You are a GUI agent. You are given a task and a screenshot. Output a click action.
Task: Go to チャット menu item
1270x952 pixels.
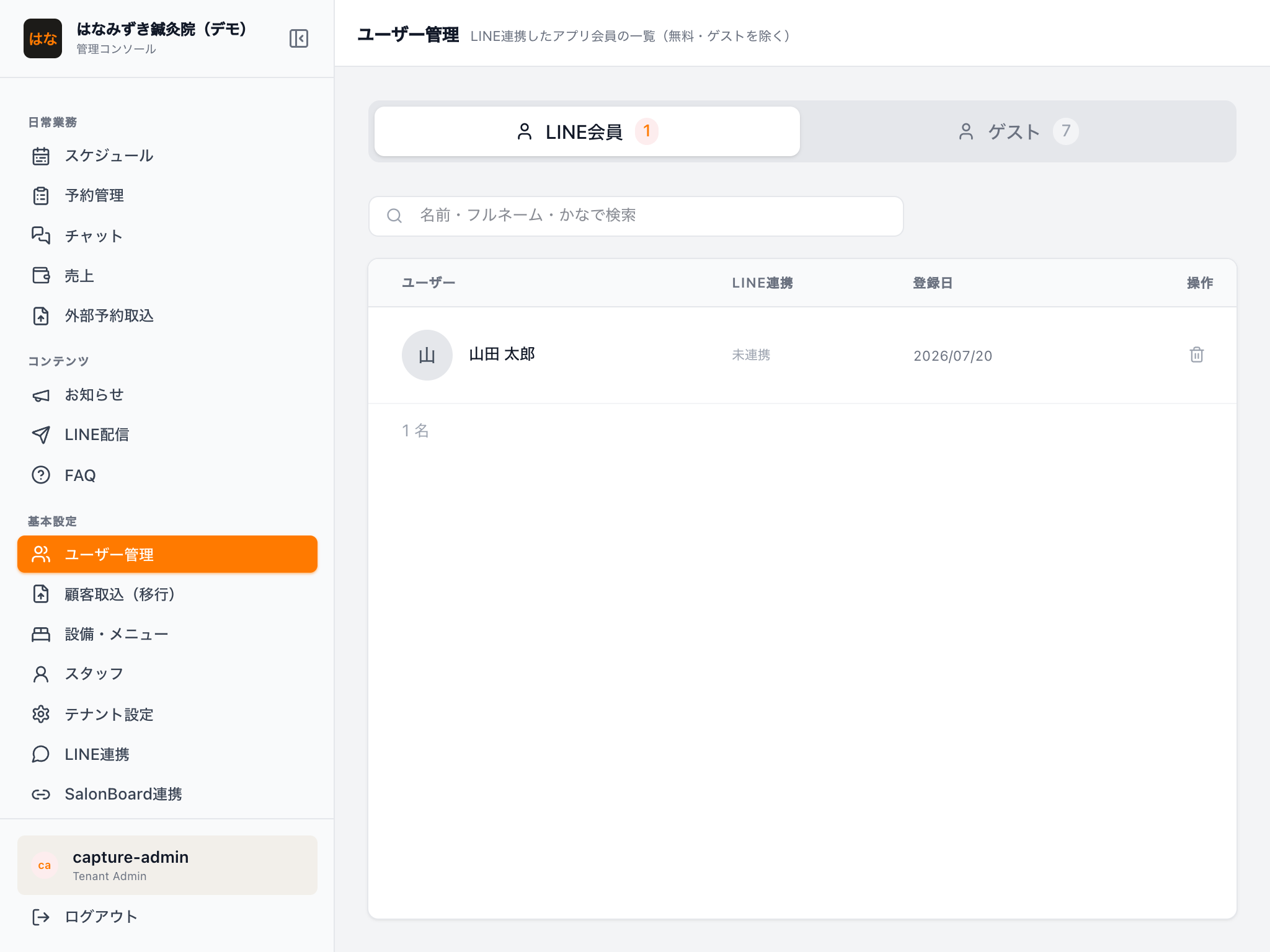click(167, 236)
